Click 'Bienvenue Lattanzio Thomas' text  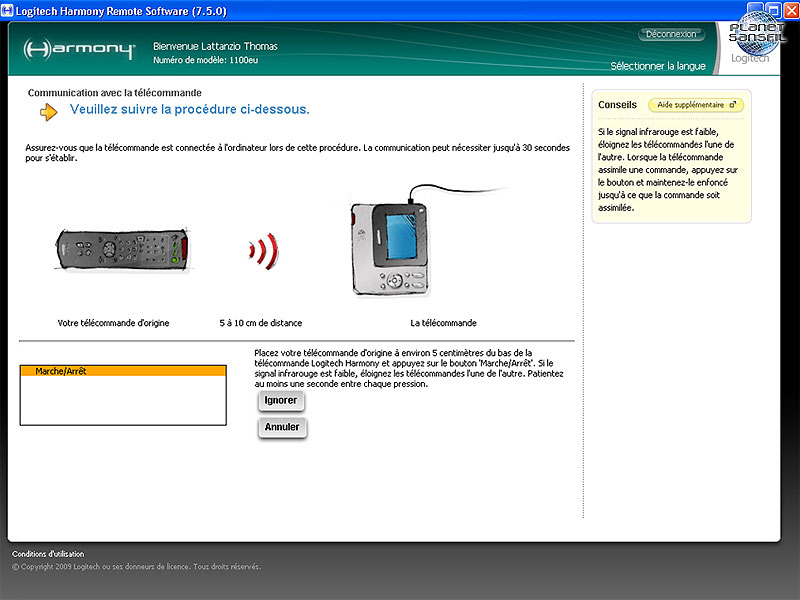(x=215, y=46)
